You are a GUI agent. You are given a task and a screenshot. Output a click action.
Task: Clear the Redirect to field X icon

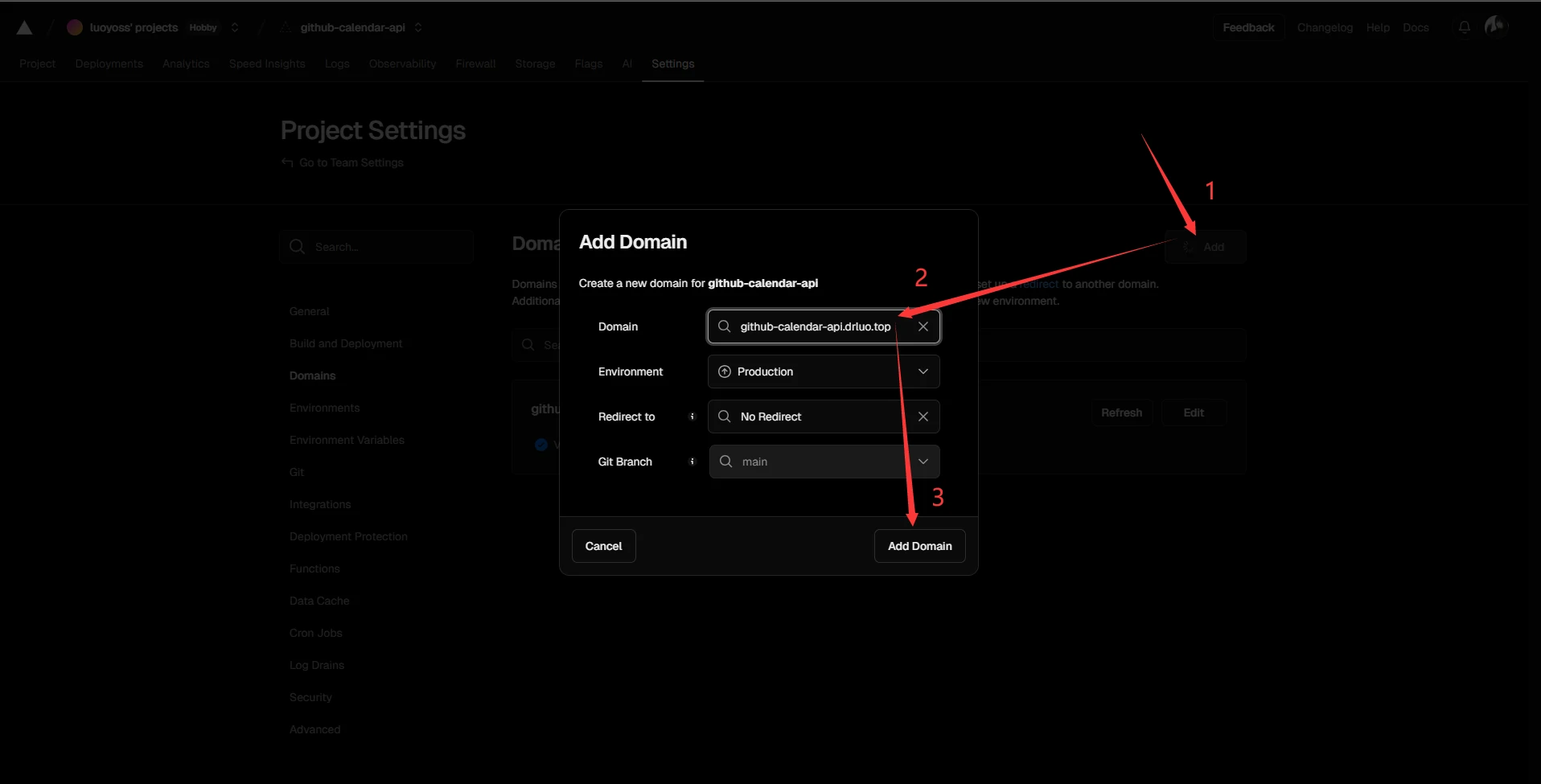tap(923, 417)
